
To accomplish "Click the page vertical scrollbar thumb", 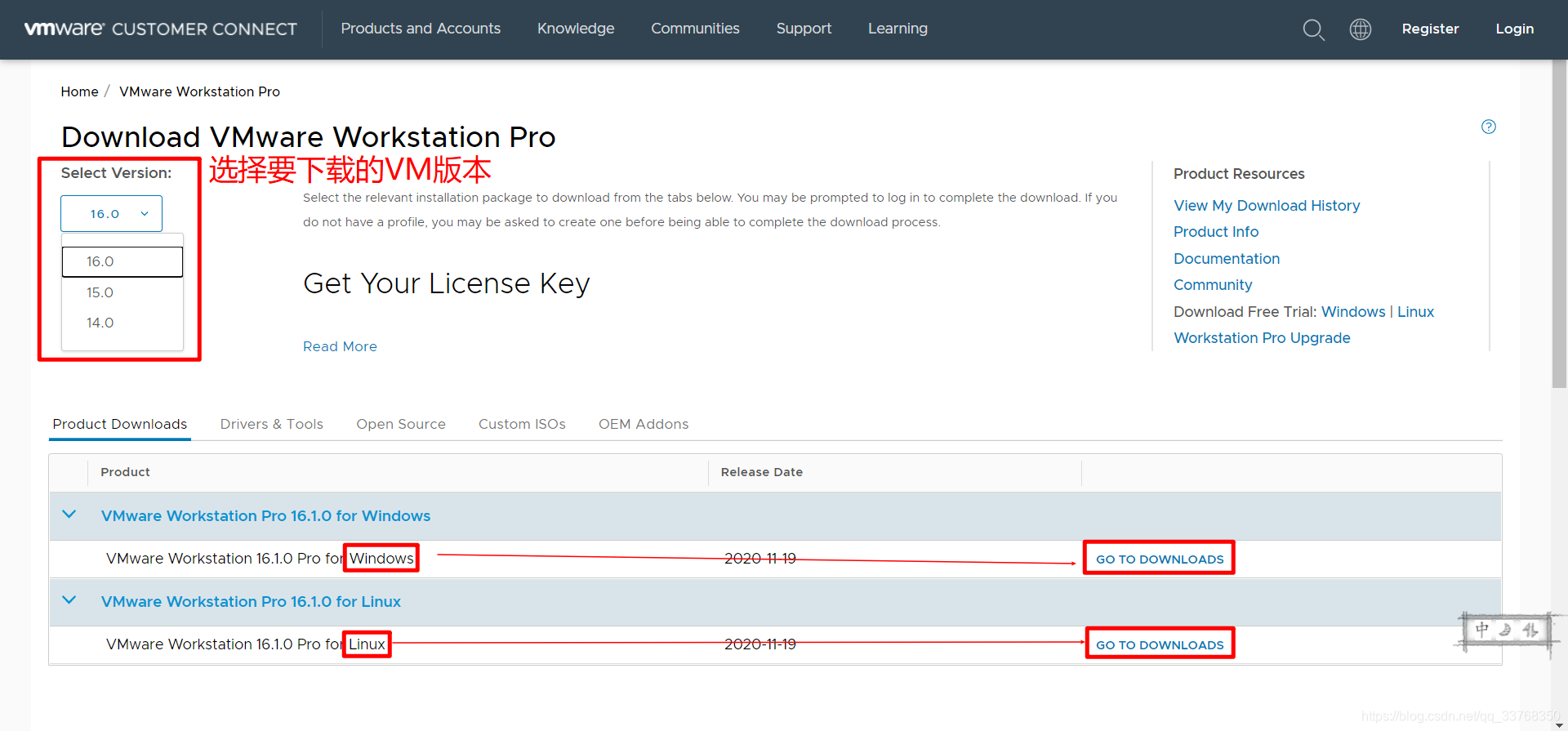I will [1559, 225].
